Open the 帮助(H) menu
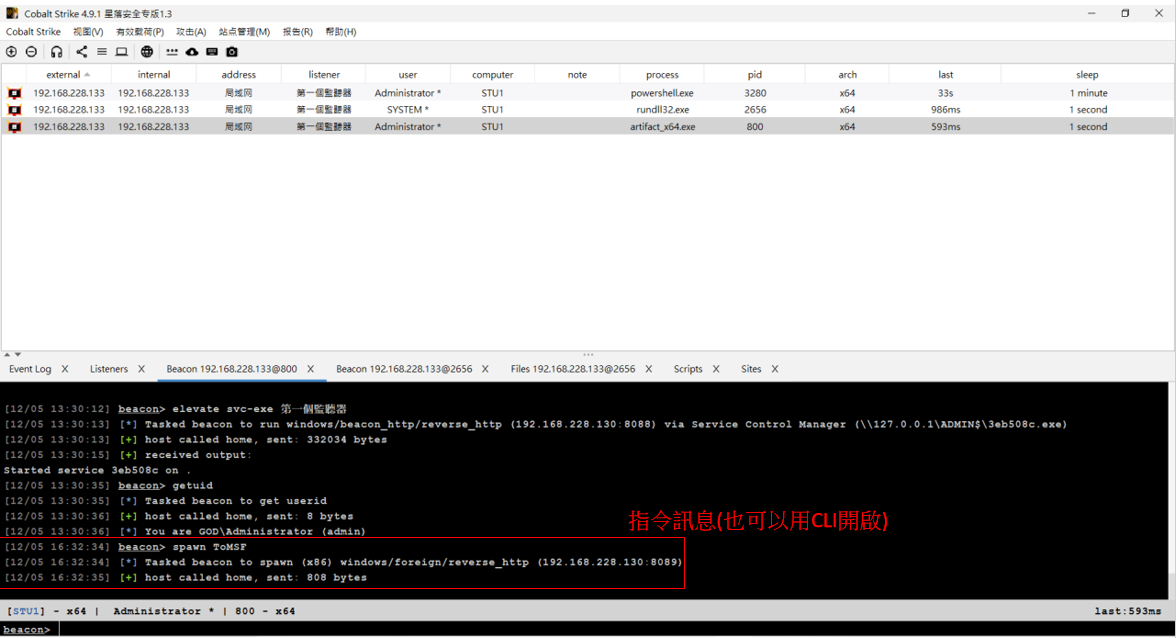1176x638 pixels. point(340,31)
